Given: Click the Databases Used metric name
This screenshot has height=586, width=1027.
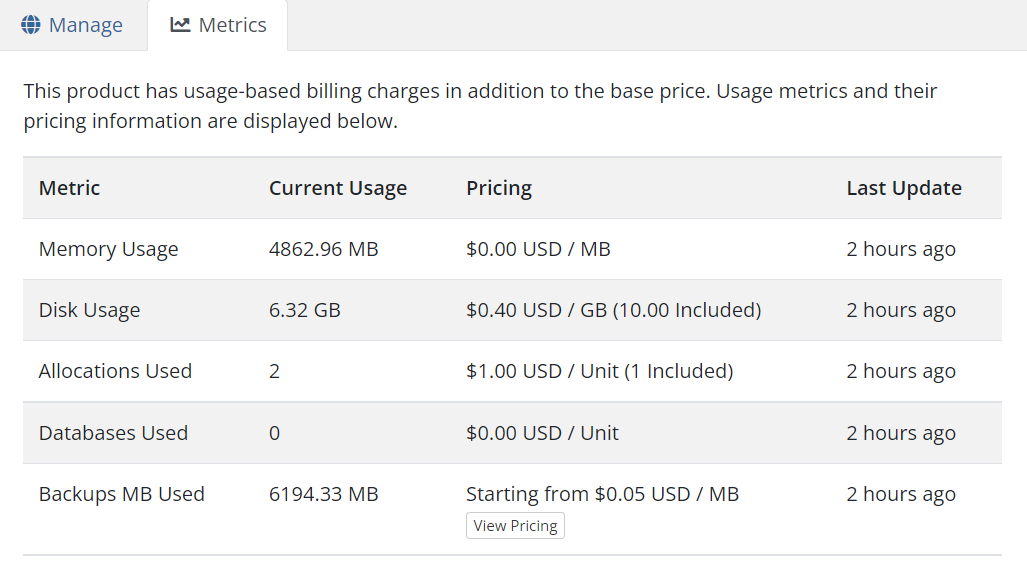Looking at the screenshot, I should pos(113,433).
